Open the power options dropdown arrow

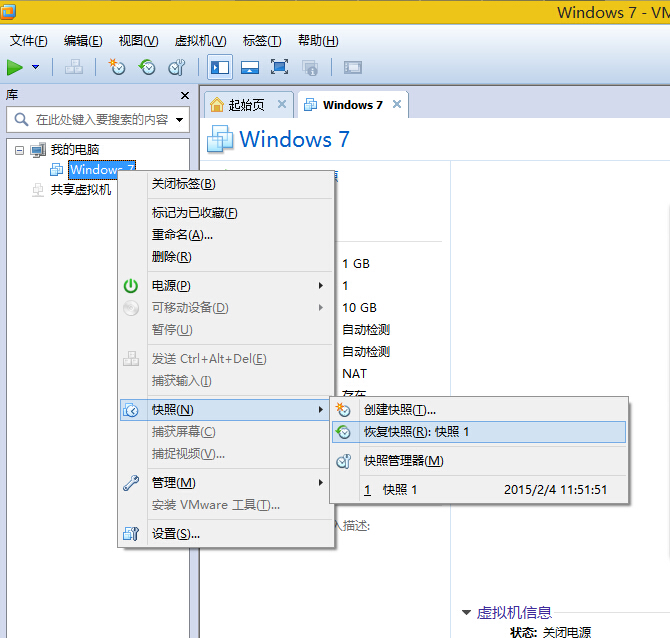[x=36, y=67]
